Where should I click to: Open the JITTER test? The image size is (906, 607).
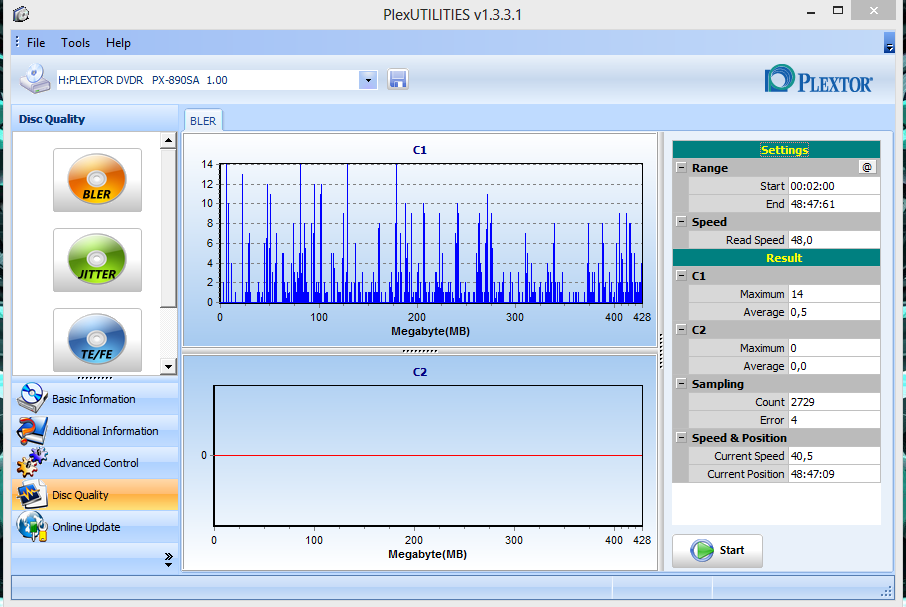click(x=97, y=260)
